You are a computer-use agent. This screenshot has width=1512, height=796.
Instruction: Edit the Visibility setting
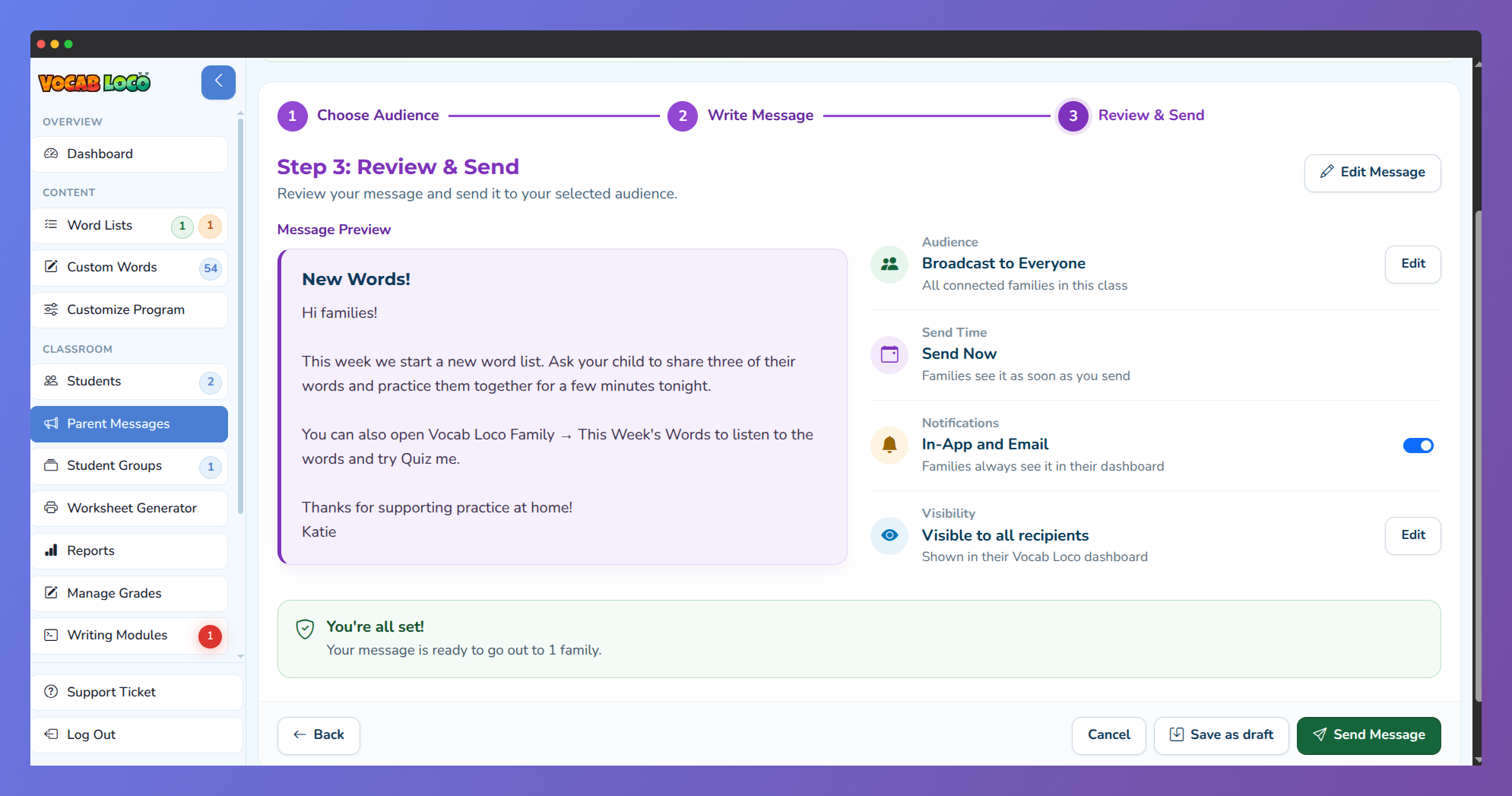coord(1412,536)
